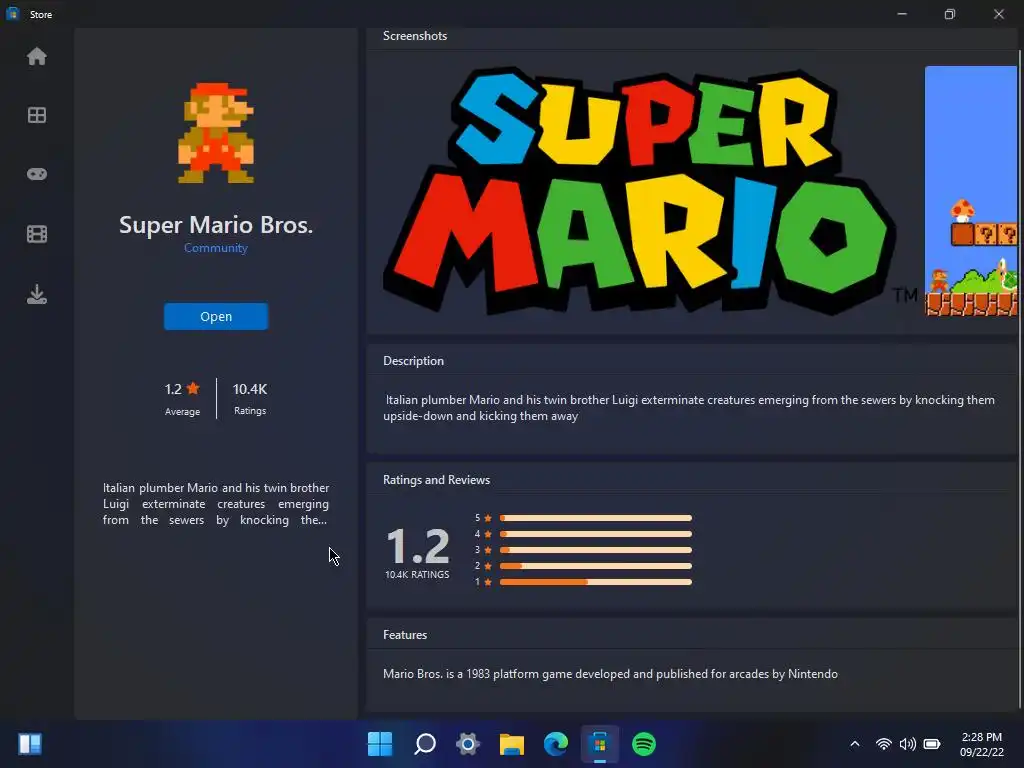Click the Description section heading
1024x768 pixels.
pyautogui.click(x=413, y=361)
